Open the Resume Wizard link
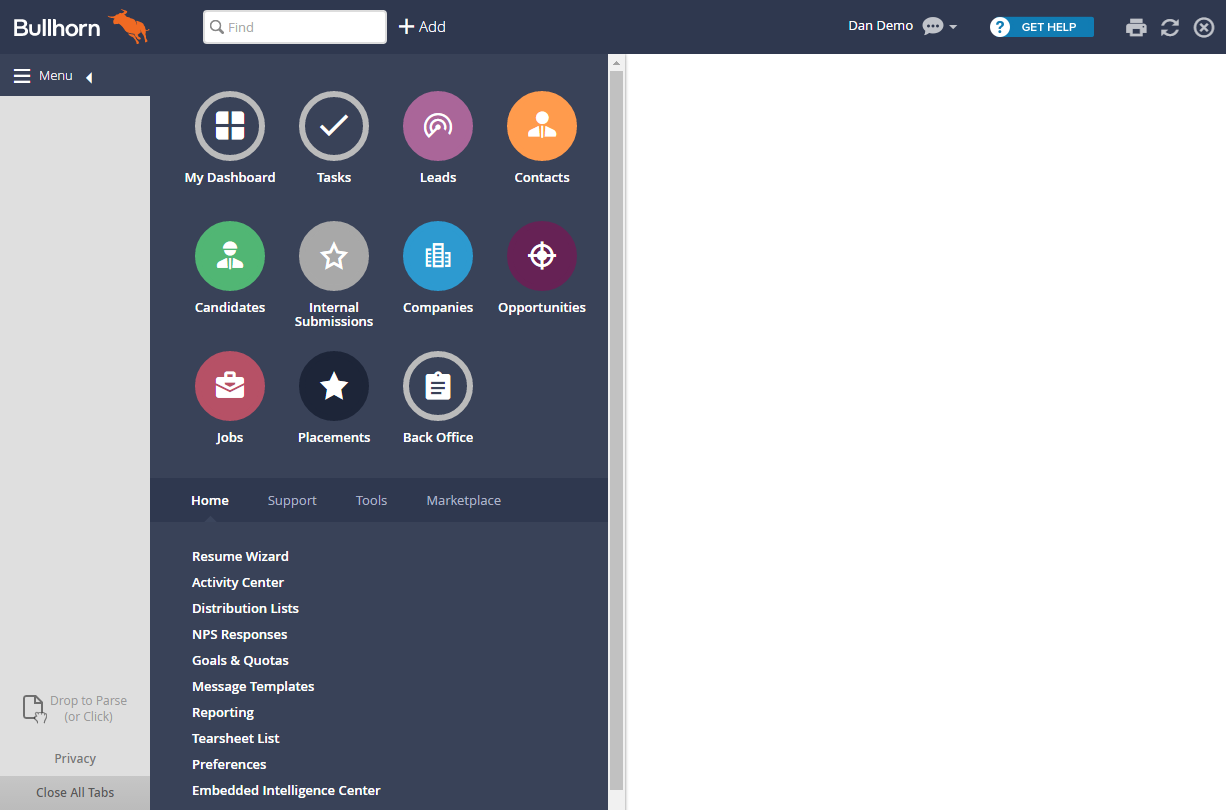 (240, 556)
